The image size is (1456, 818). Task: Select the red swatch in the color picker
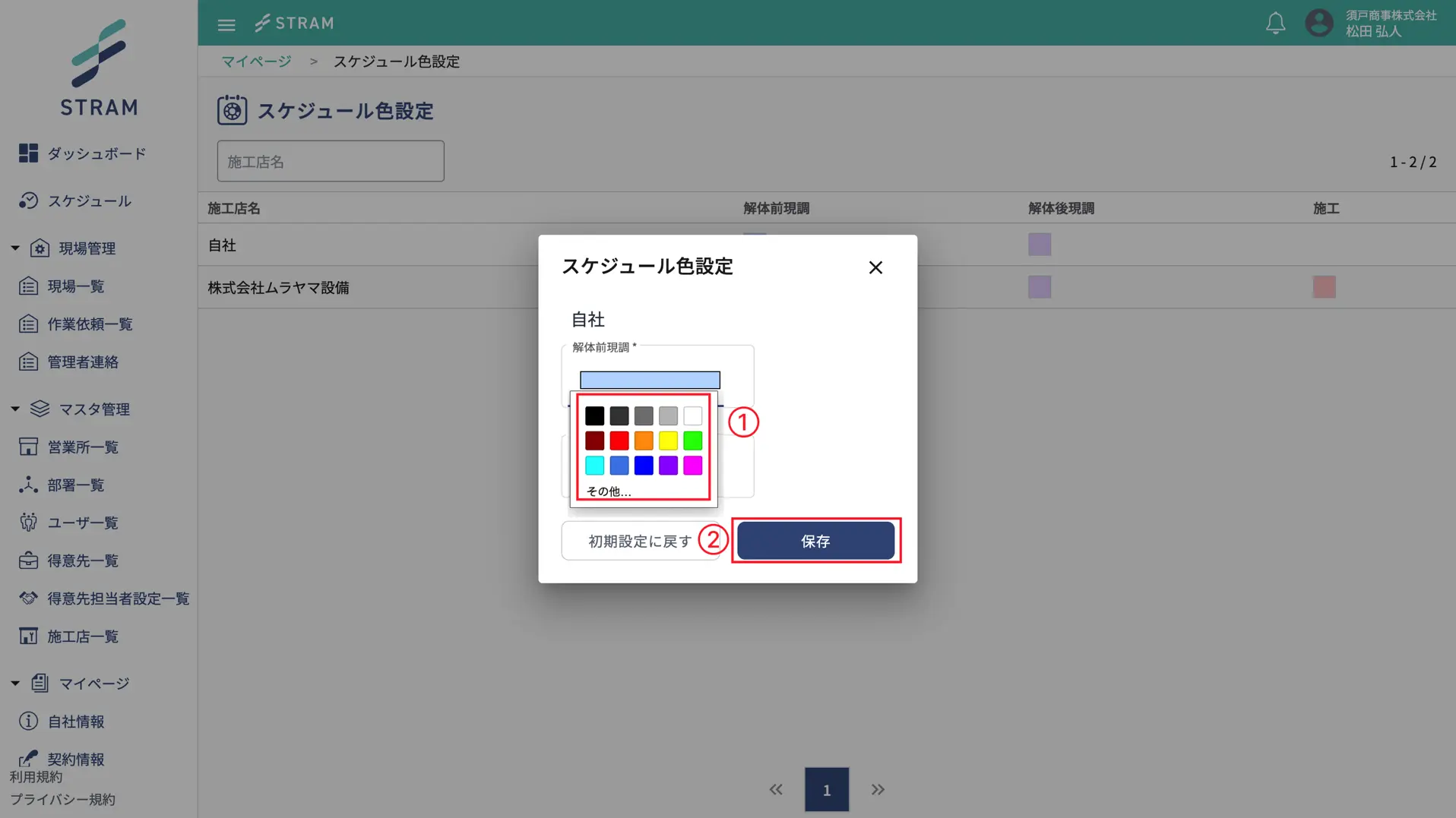click(x=619, y=441)
